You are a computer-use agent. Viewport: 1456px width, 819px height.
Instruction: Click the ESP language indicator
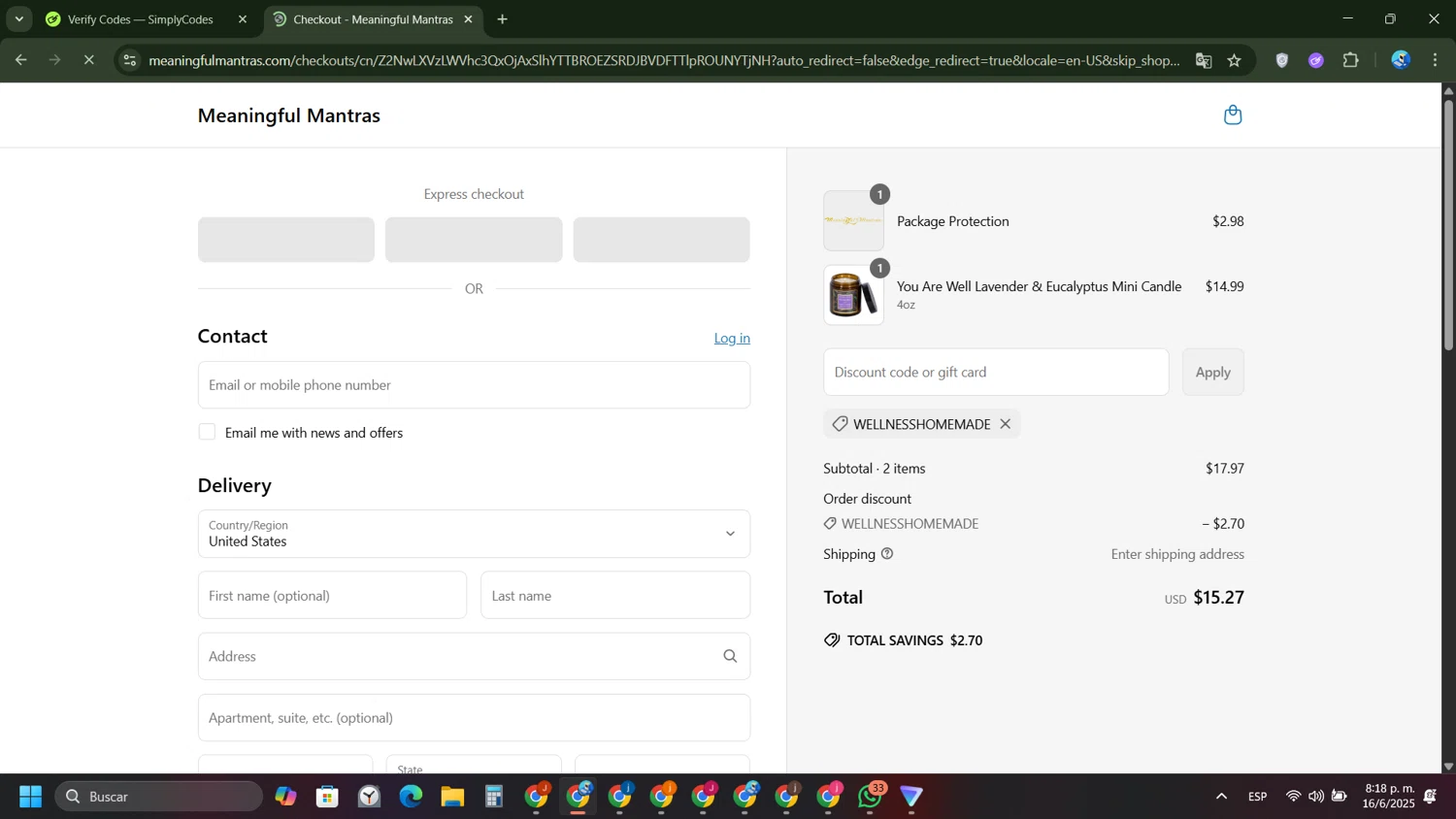pos(1258,797)
